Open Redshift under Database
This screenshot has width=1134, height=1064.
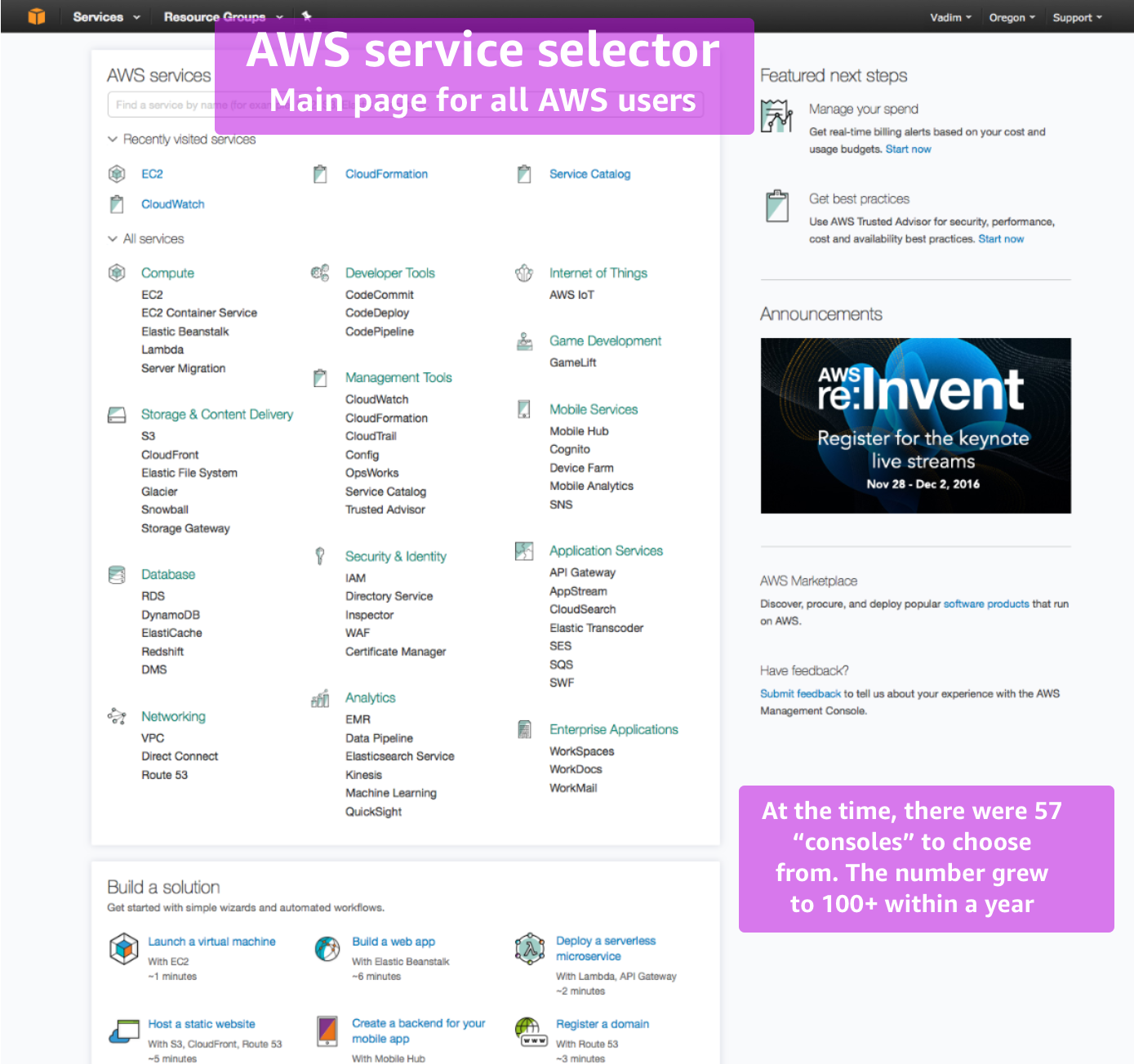(162, 652)
